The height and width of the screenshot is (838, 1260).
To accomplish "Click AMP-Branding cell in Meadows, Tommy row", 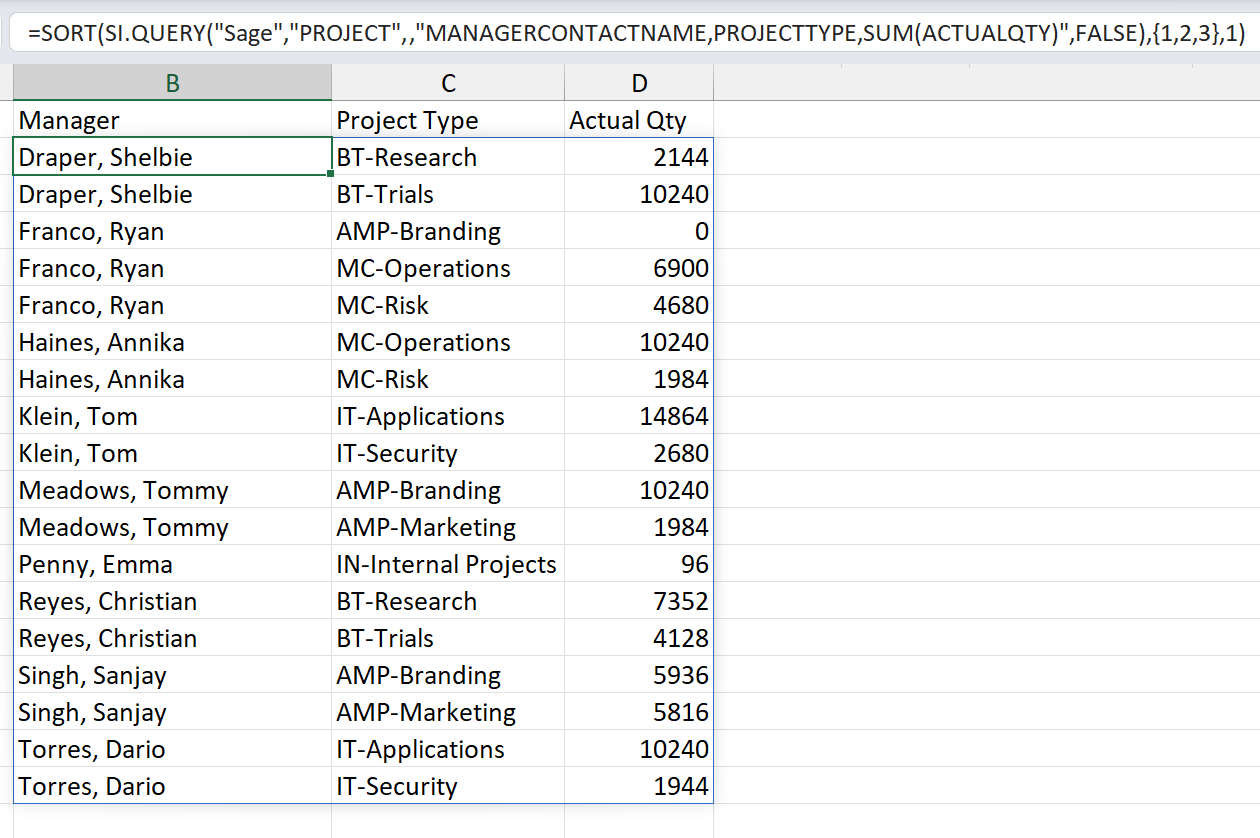I will [448, 490].
